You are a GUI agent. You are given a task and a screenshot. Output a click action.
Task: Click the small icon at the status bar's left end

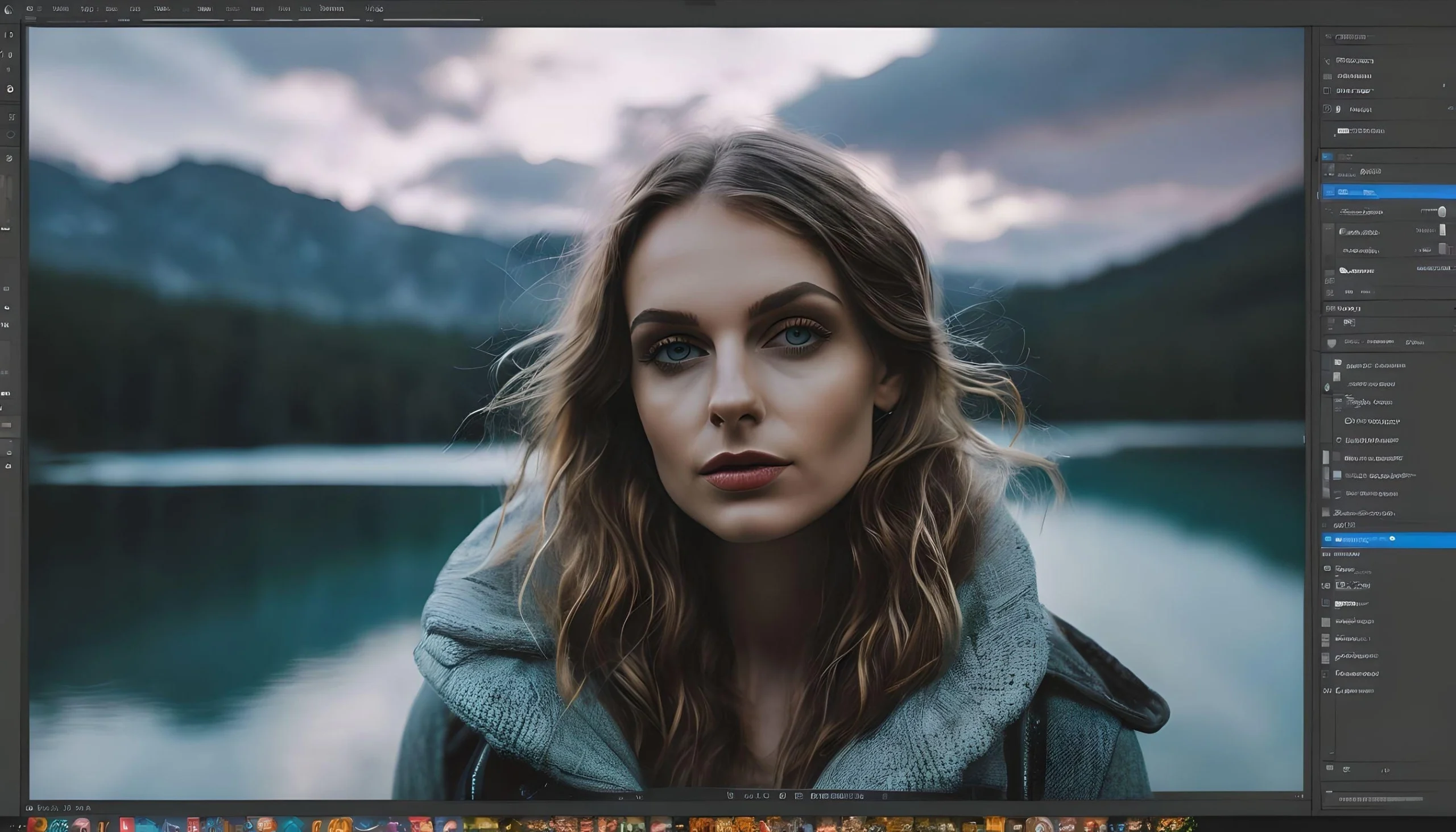tap(29, 808)
